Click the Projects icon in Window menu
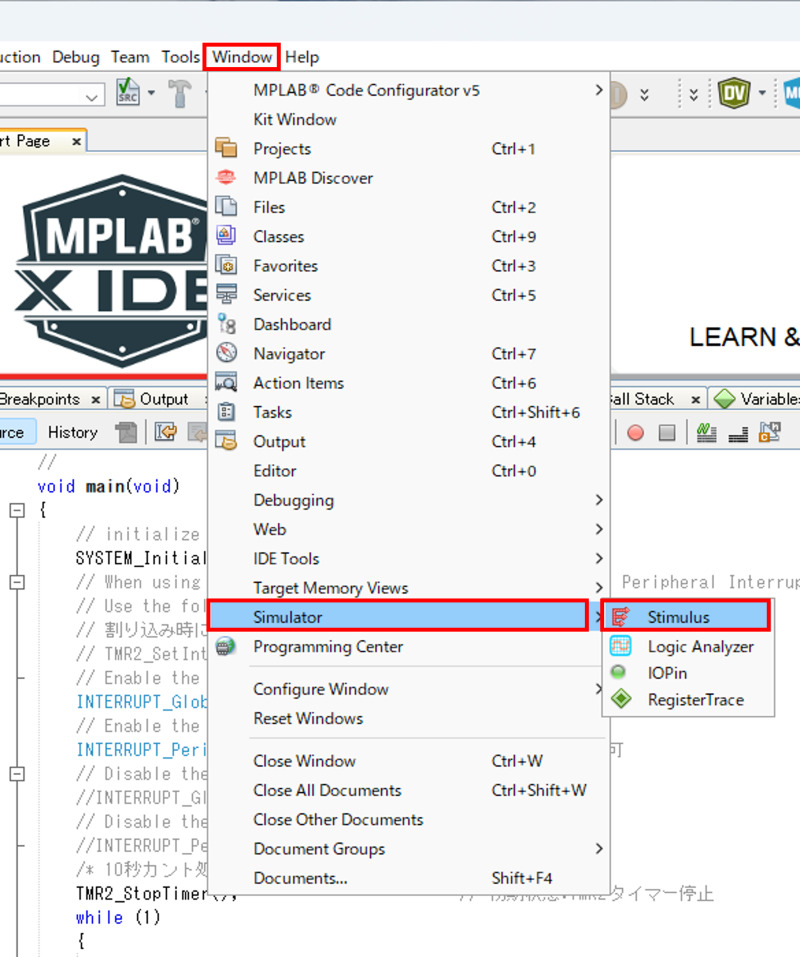 226,149
